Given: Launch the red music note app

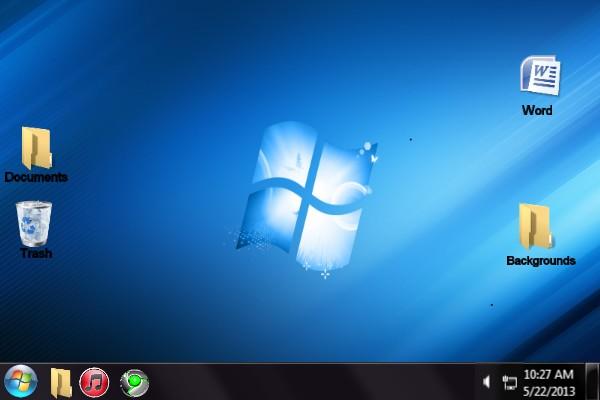Looking at the screenshot, I should pos(94,382).
